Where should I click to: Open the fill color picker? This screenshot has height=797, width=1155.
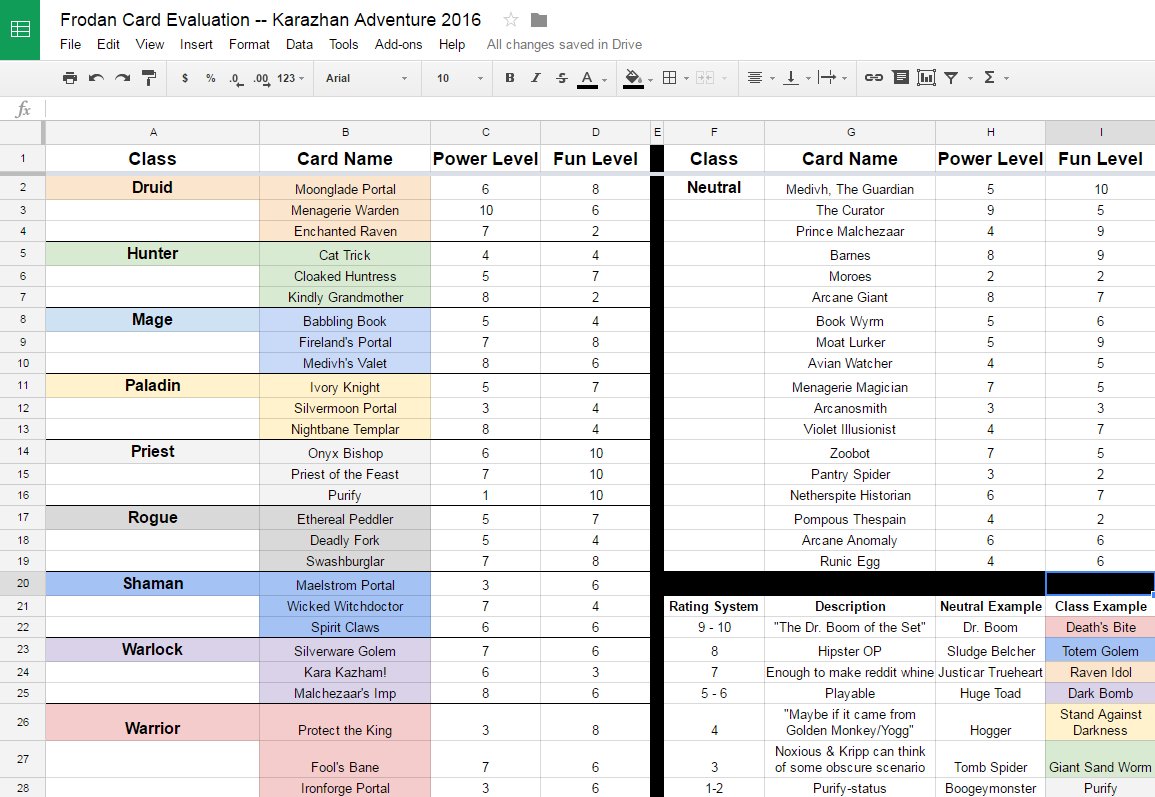coord(633,78)
